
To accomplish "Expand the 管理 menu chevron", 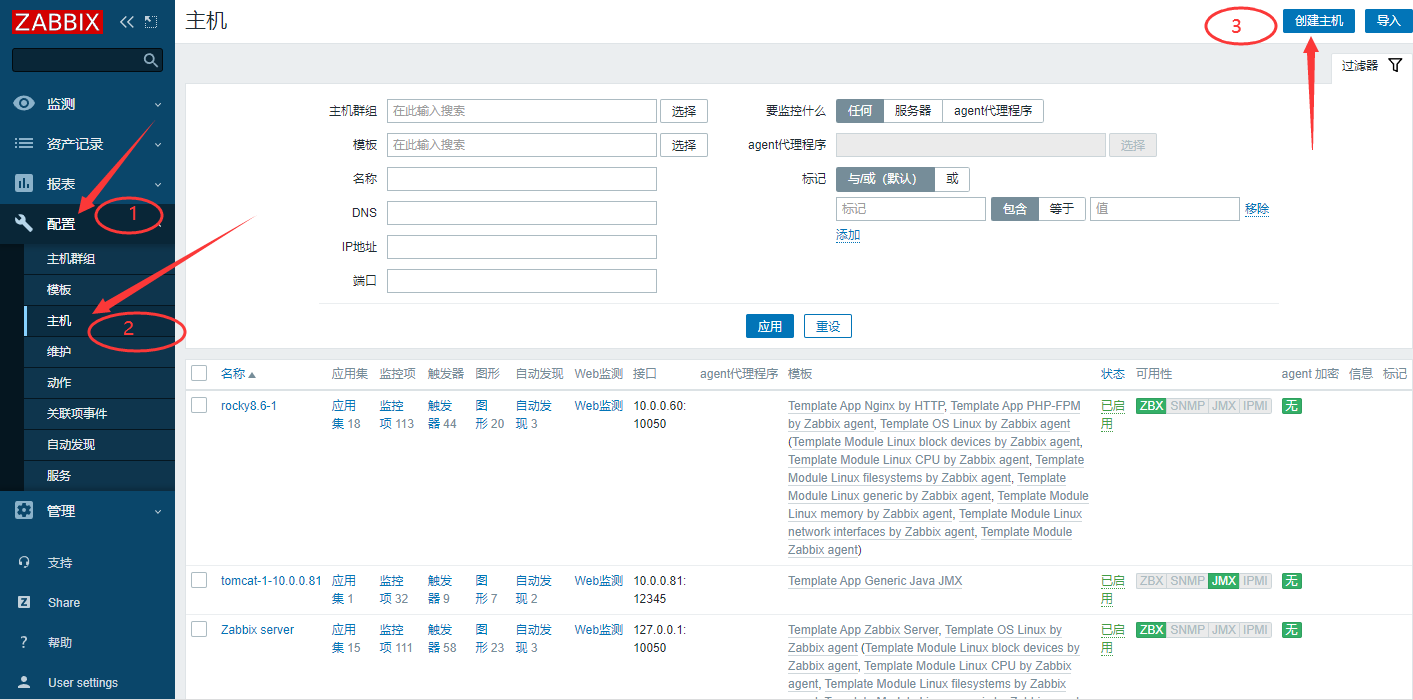I will (x=157, y=511).
